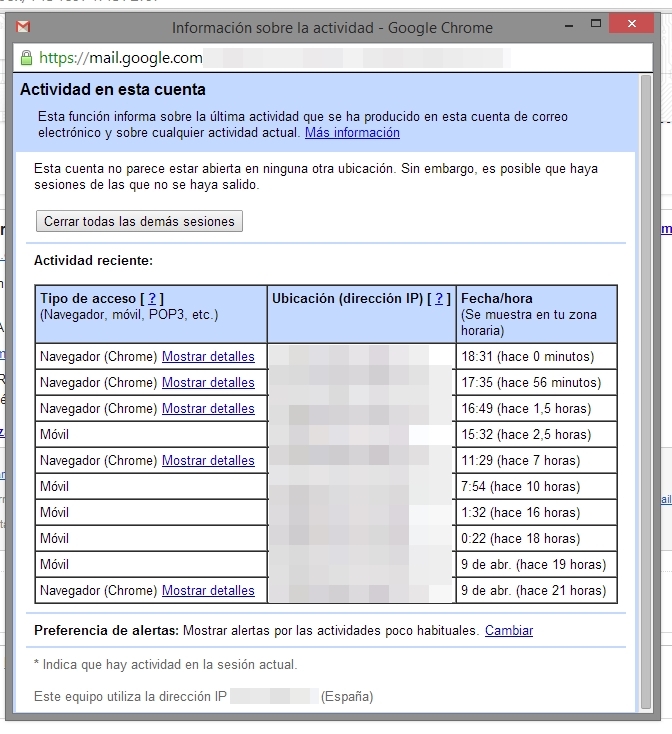
Task: Click the (España) text at bottom
Action: 347,697
